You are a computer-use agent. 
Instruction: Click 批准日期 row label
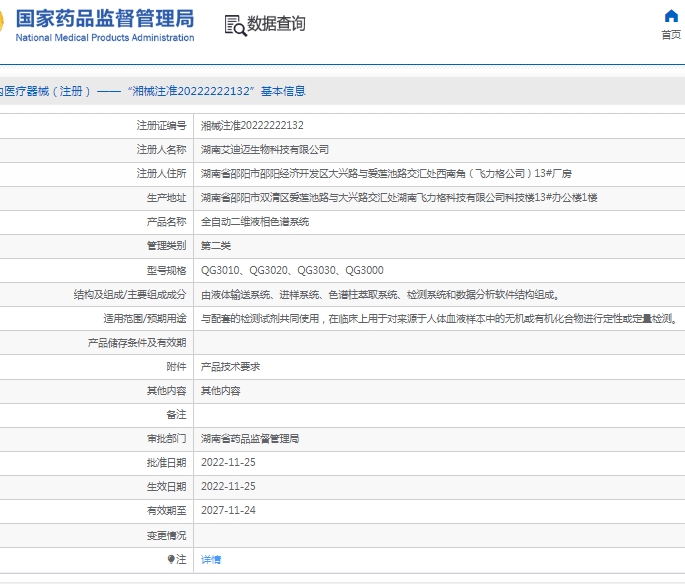166,463
